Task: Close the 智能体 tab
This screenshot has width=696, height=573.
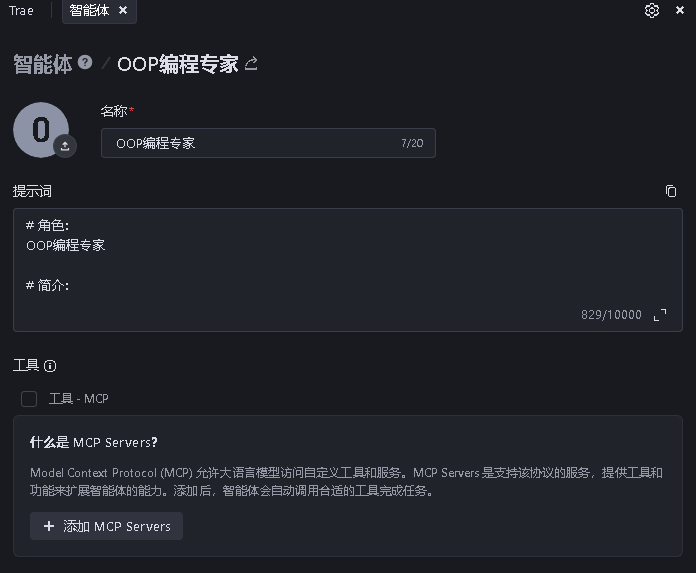Action: tap(123, 10)
